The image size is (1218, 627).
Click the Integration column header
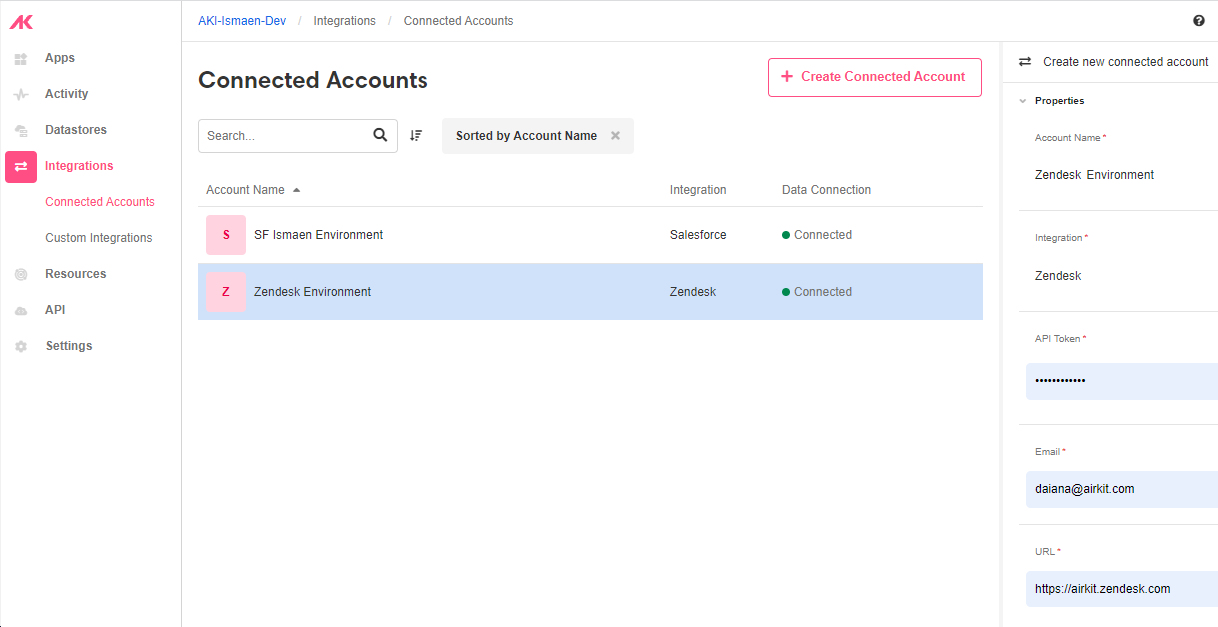click(698, 190)
